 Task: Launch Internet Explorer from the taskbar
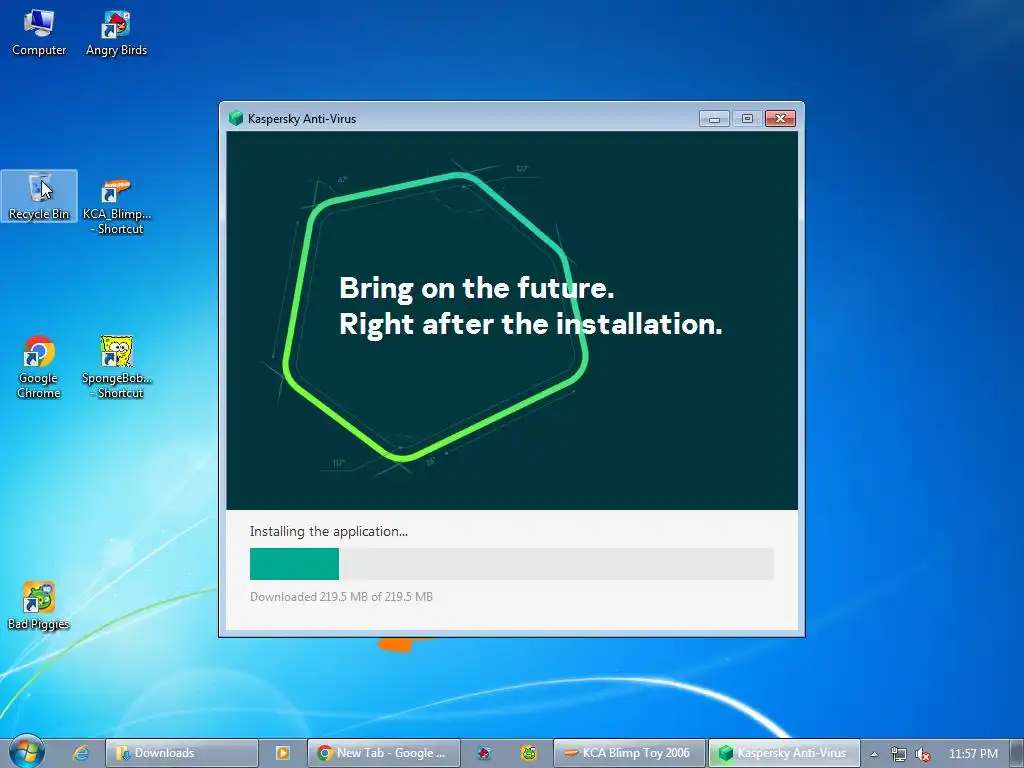point(81,753)
